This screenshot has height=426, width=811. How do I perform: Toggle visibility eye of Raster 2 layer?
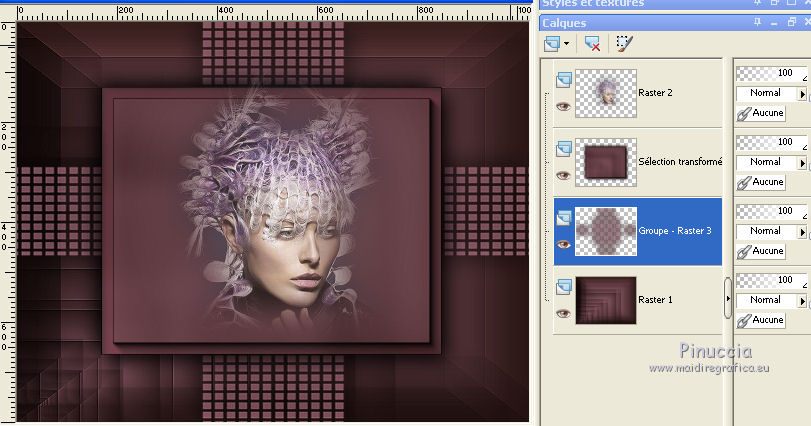[x=563, y=106]
